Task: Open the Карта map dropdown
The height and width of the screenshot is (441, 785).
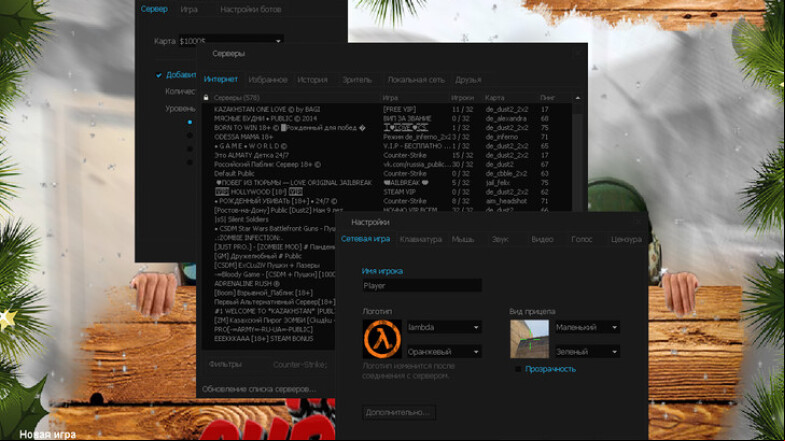Action: 231,41
